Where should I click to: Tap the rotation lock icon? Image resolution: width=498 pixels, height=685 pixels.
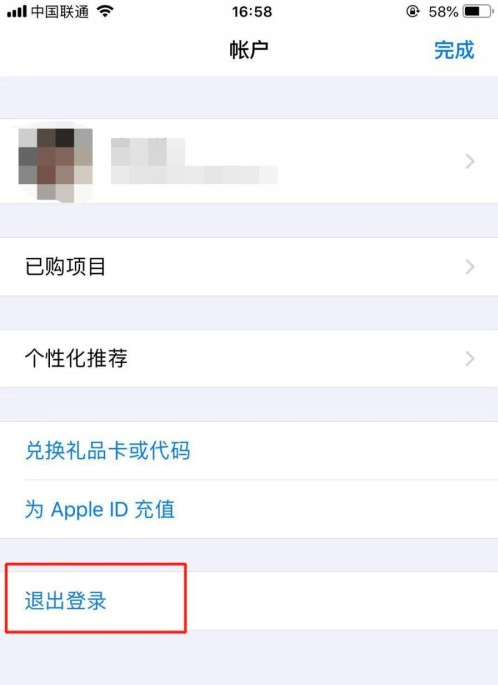point(412,11)
